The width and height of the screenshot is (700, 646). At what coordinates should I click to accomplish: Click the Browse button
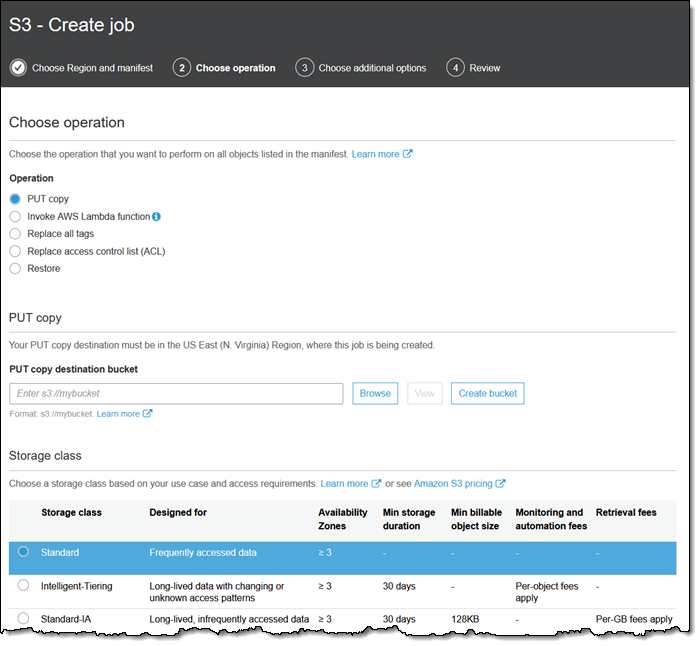pos(375,393)
